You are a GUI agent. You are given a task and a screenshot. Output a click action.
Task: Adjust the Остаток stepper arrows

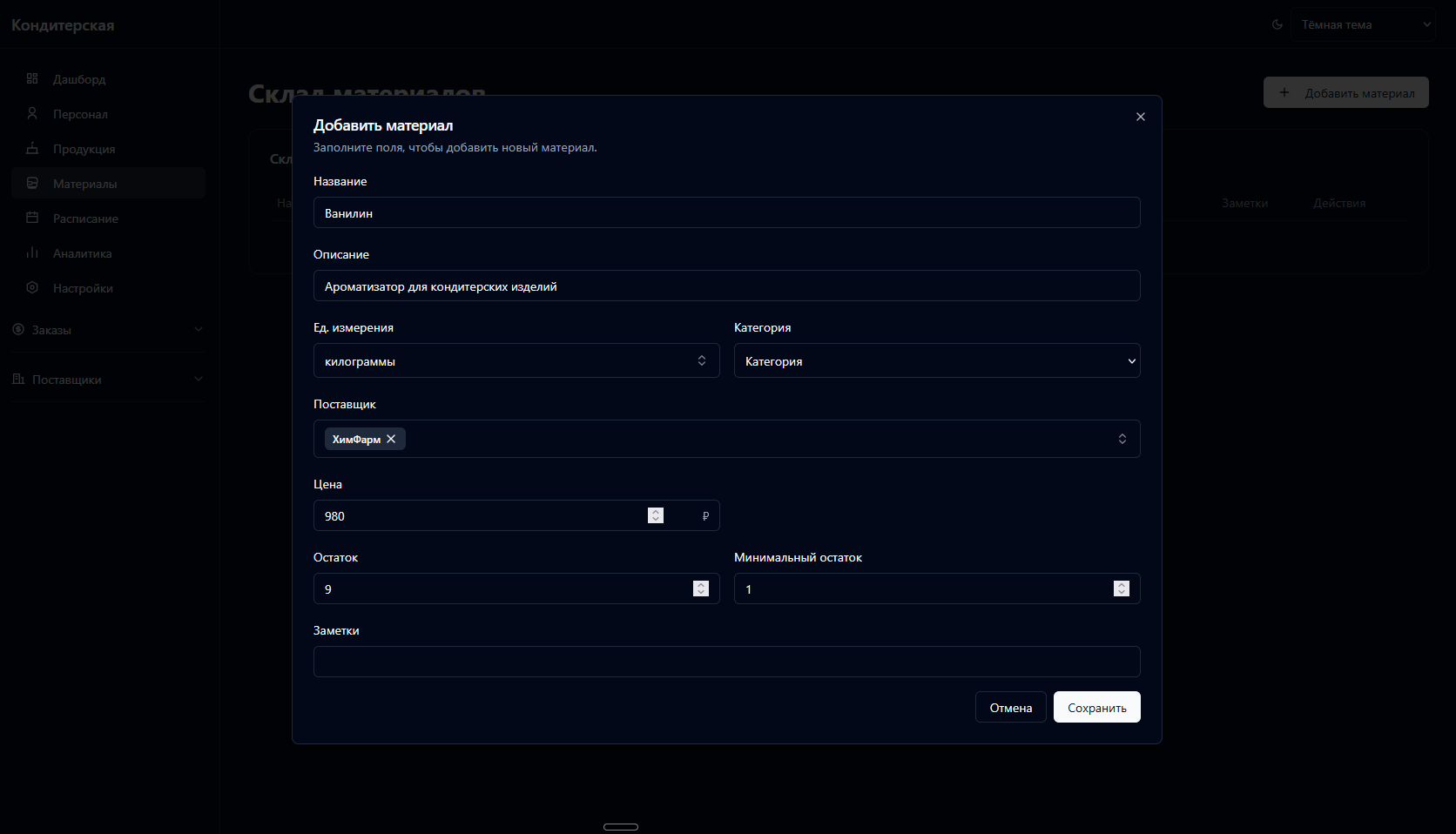pyautogui.click(x=701, y=589)
